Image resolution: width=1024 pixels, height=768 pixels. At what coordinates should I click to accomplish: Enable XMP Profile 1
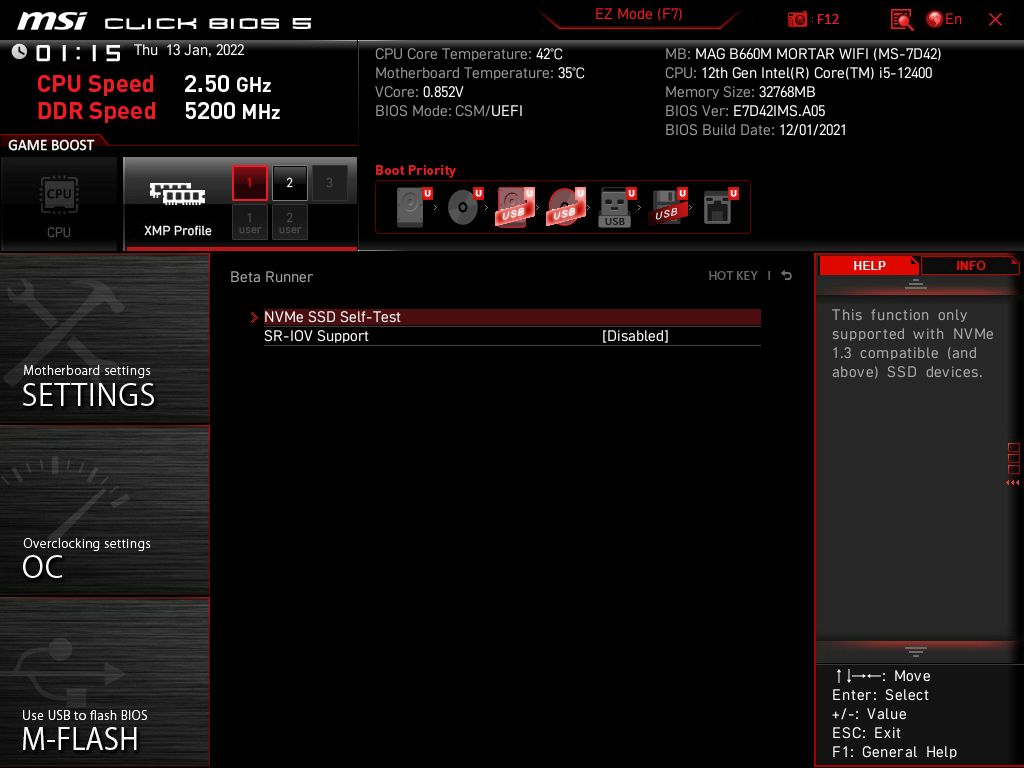point(250,183)
